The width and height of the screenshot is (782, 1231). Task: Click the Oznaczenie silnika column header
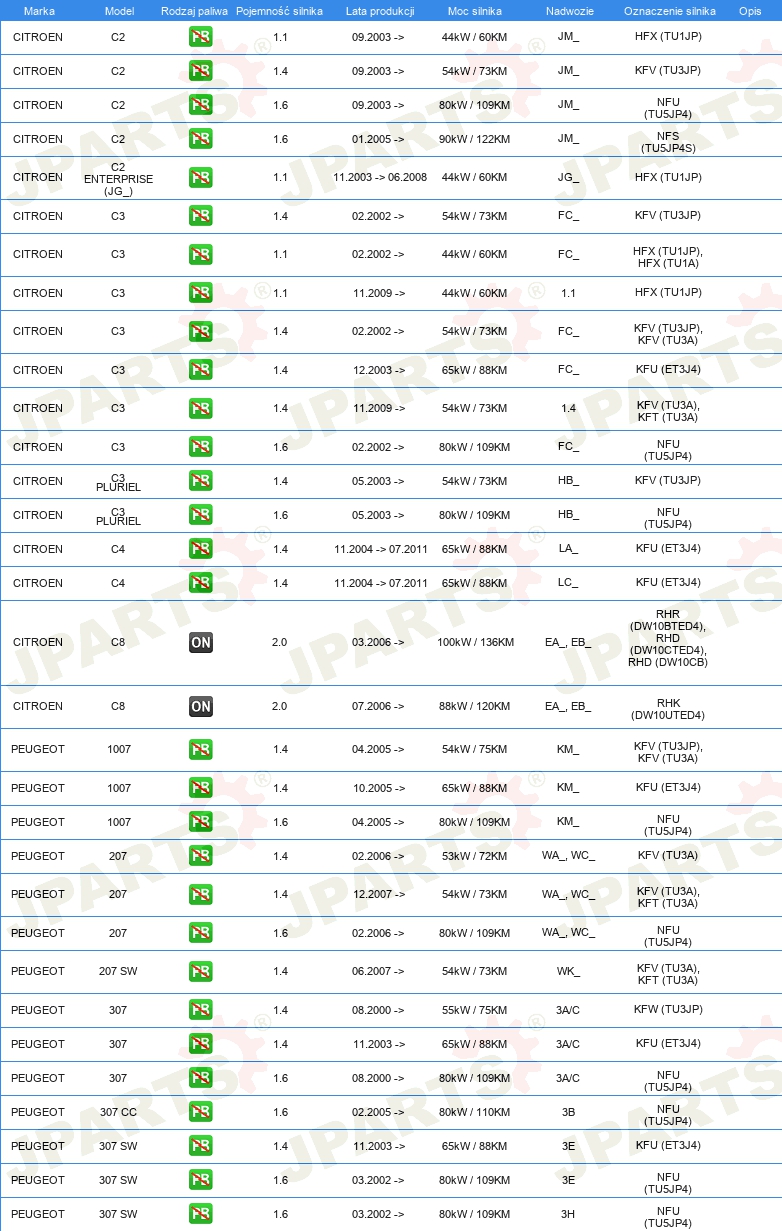click(669, 10)
